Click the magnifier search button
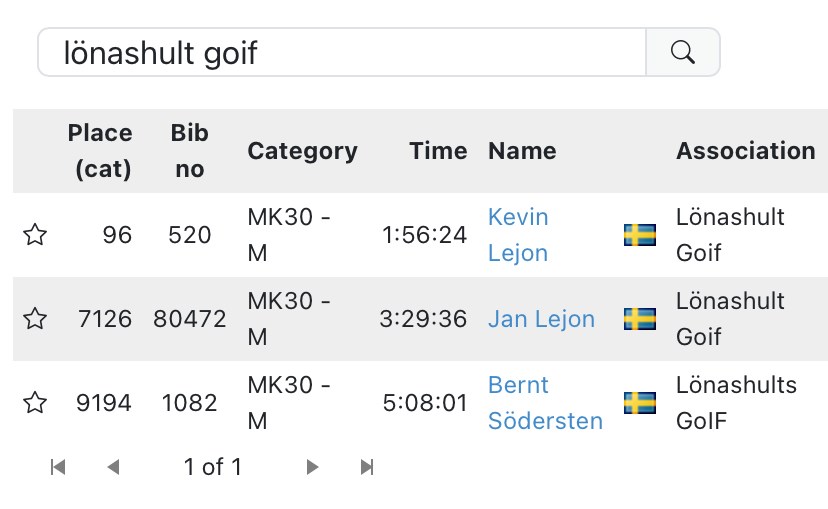Image resolution: width=828 pixels, height=509 pixels. (x=683, y=52)
